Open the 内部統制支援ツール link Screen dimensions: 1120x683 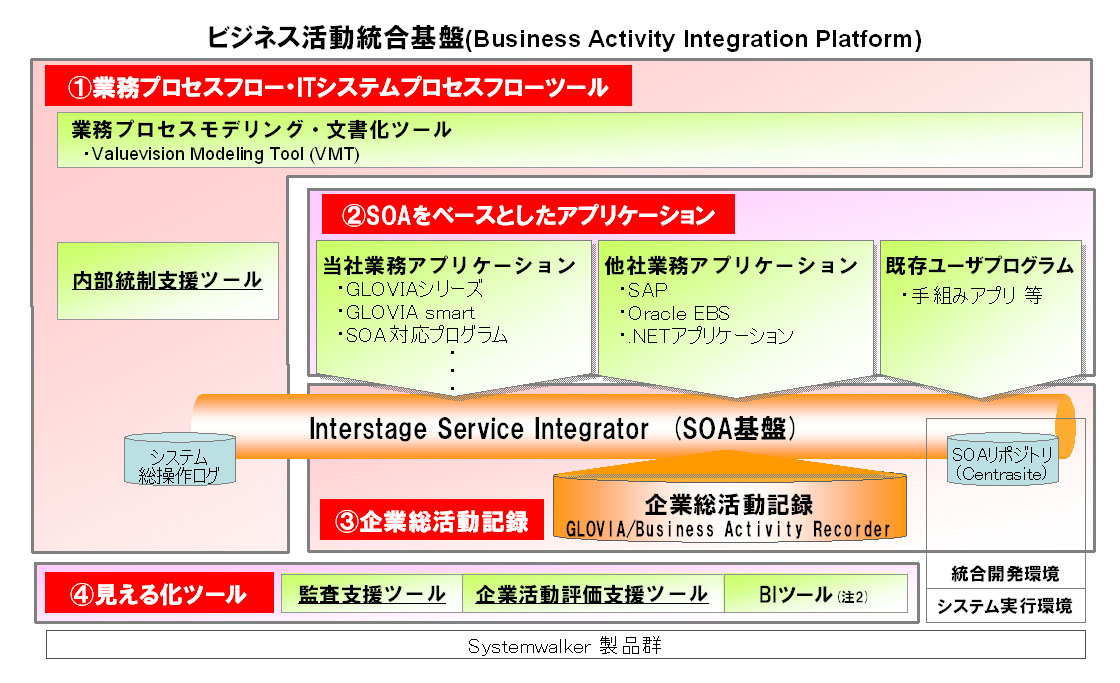tap(167, 280)
